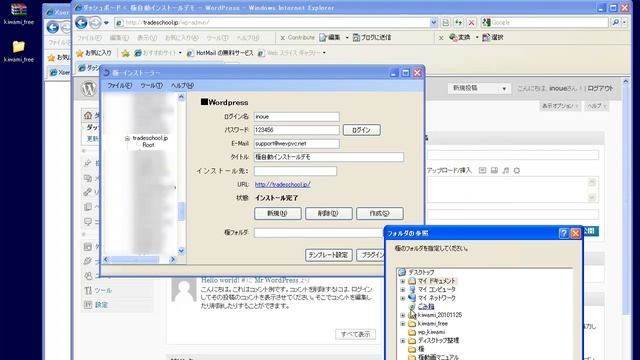Open the 表示オプション dropdown panel
The width and height of the screenshot is (640, 360).
tap(560, 106)
